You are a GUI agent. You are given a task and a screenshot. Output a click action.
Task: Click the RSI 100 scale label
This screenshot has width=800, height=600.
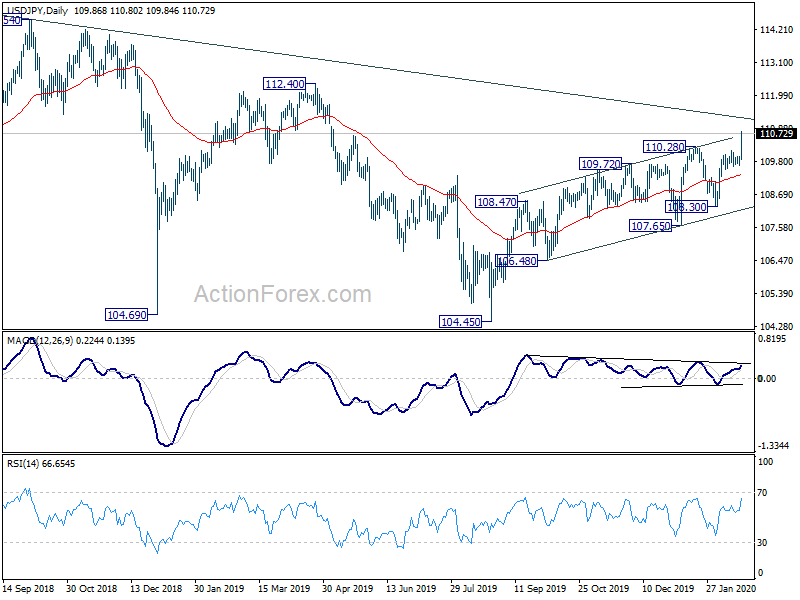(x=765, y=462)
